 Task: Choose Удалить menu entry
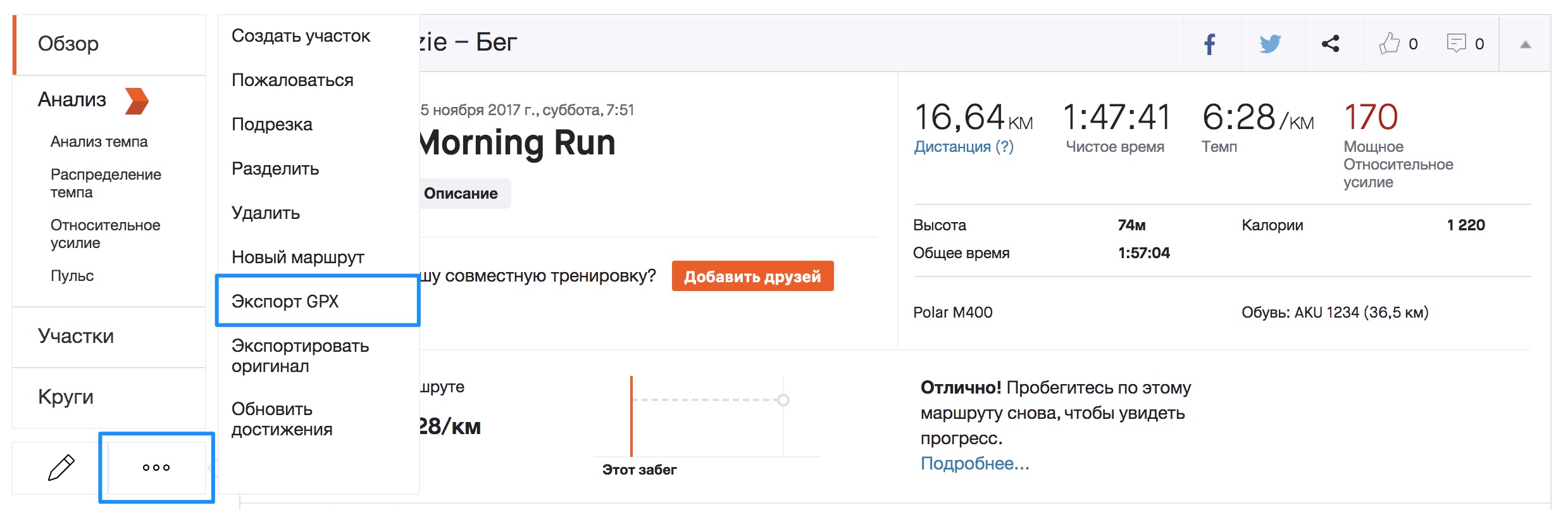(x=266, y=213)
